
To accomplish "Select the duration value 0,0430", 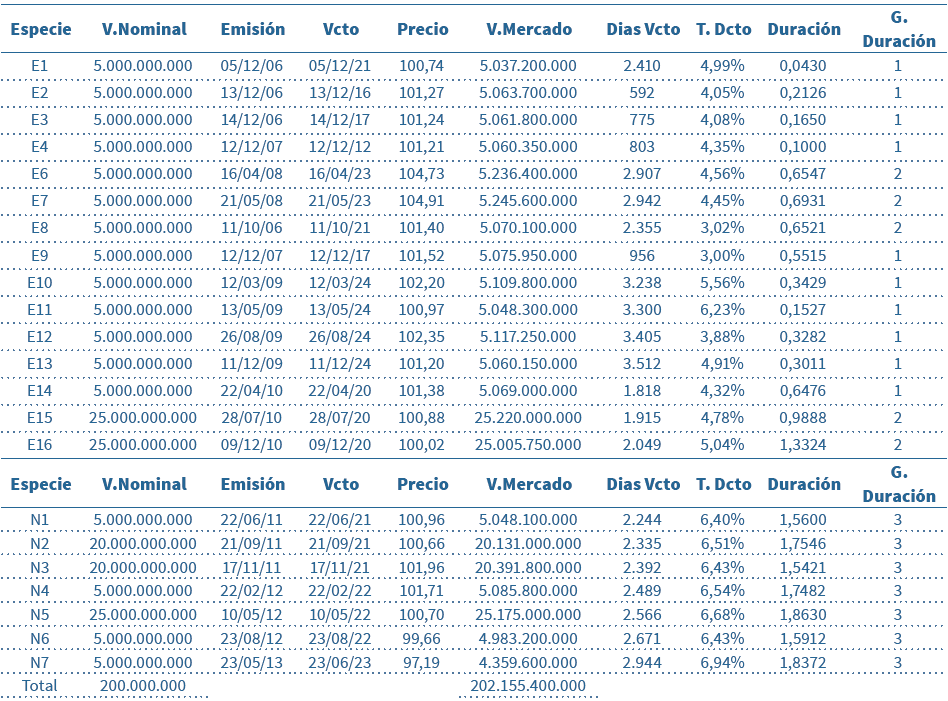I will pos(803,66).
